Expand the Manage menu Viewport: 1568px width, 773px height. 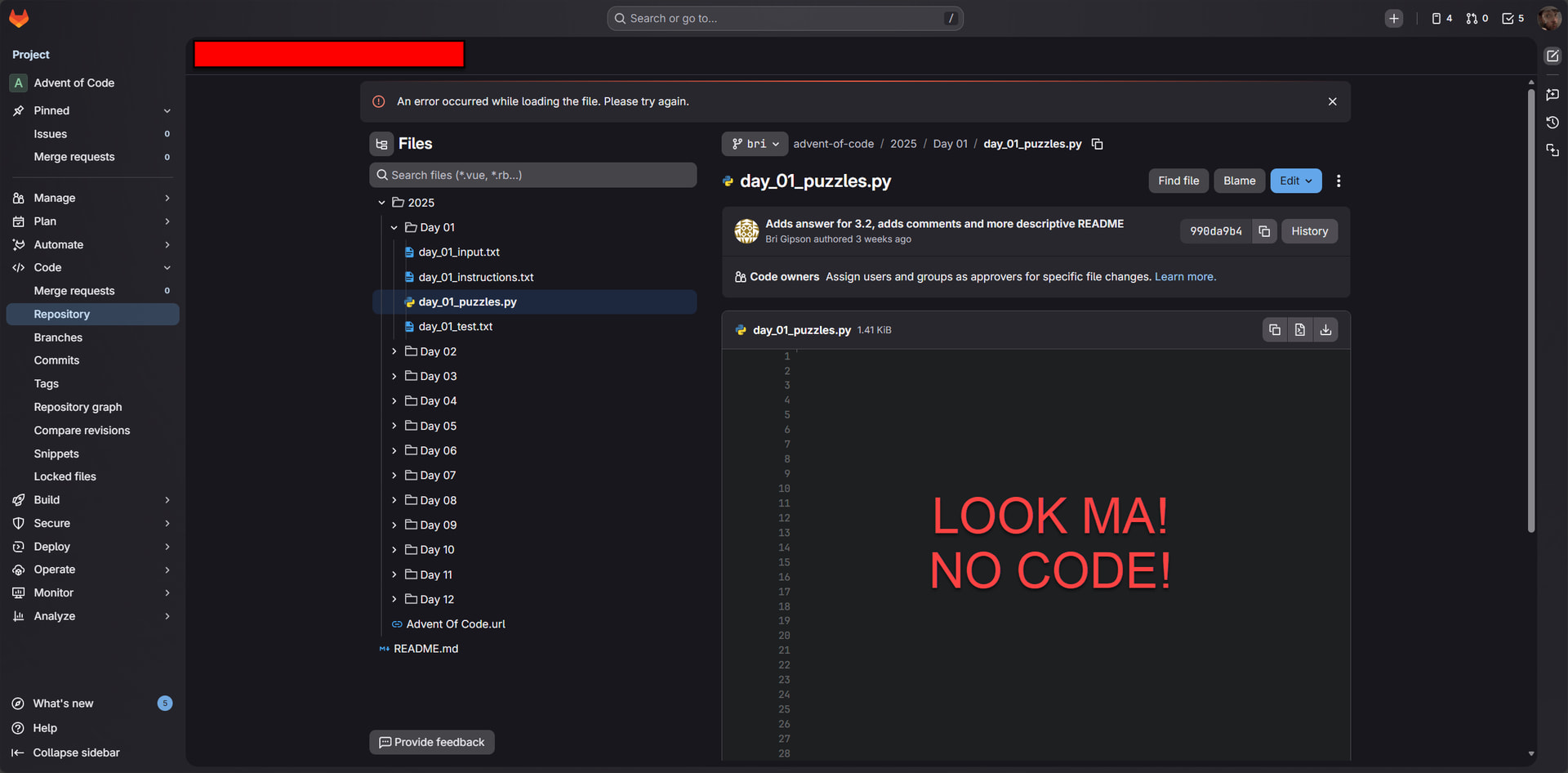[x=91, y=199]
